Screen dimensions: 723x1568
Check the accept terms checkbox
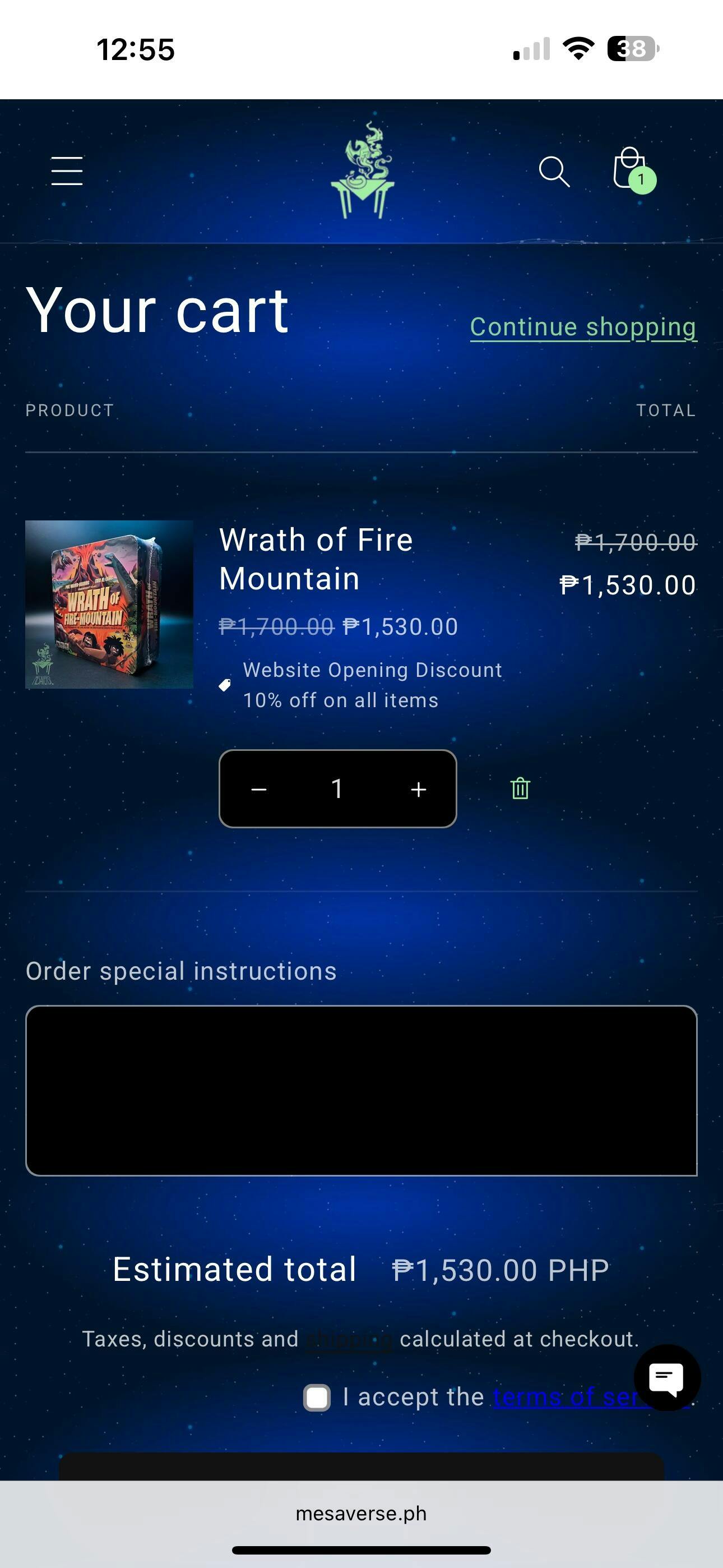point(317,1397)
